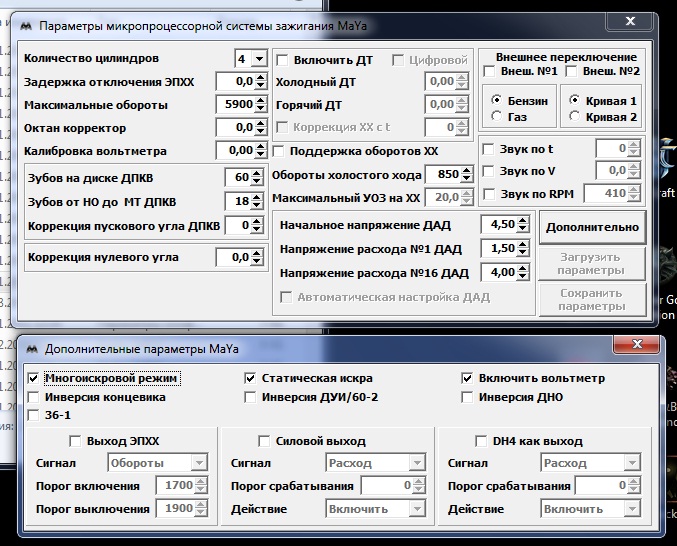Image resolution: width=677 pixels, height=546 pixels.
Task: Check the Внеш. №2 checkbox
Action: tap(572, 71)
